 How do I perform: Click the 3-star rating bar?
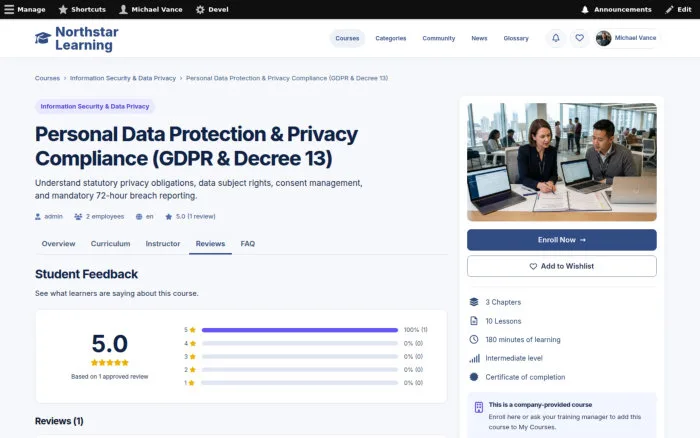(x=300, y=357)
